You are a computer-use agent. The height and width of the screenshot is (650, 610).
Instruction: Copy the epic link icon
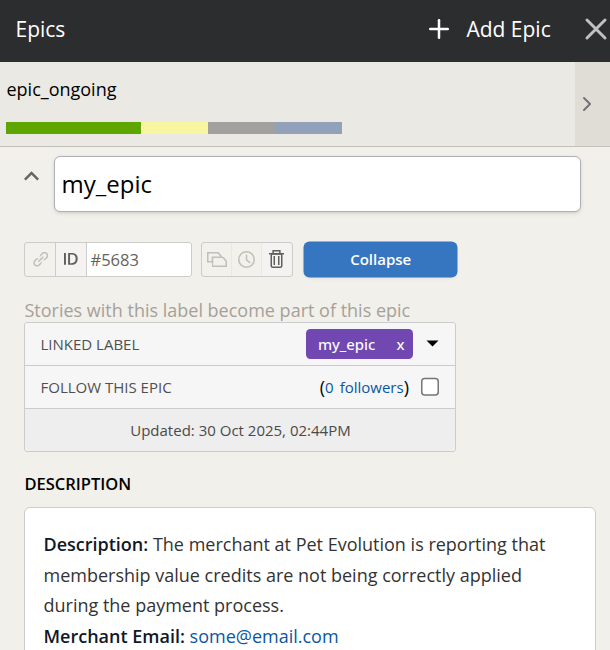coord(41,260)
